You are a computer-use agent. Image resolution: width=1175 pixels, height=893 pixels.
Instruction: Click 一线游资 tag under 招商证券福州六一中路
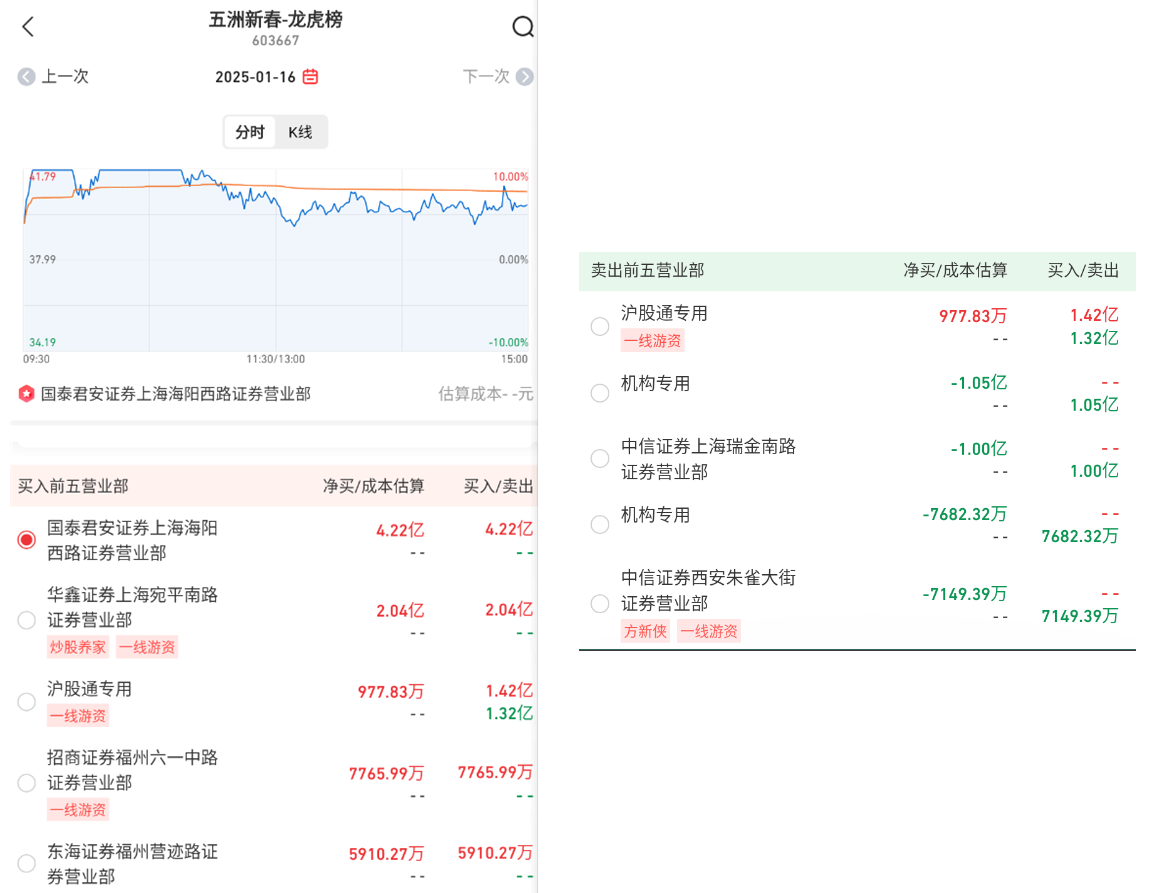77,810
